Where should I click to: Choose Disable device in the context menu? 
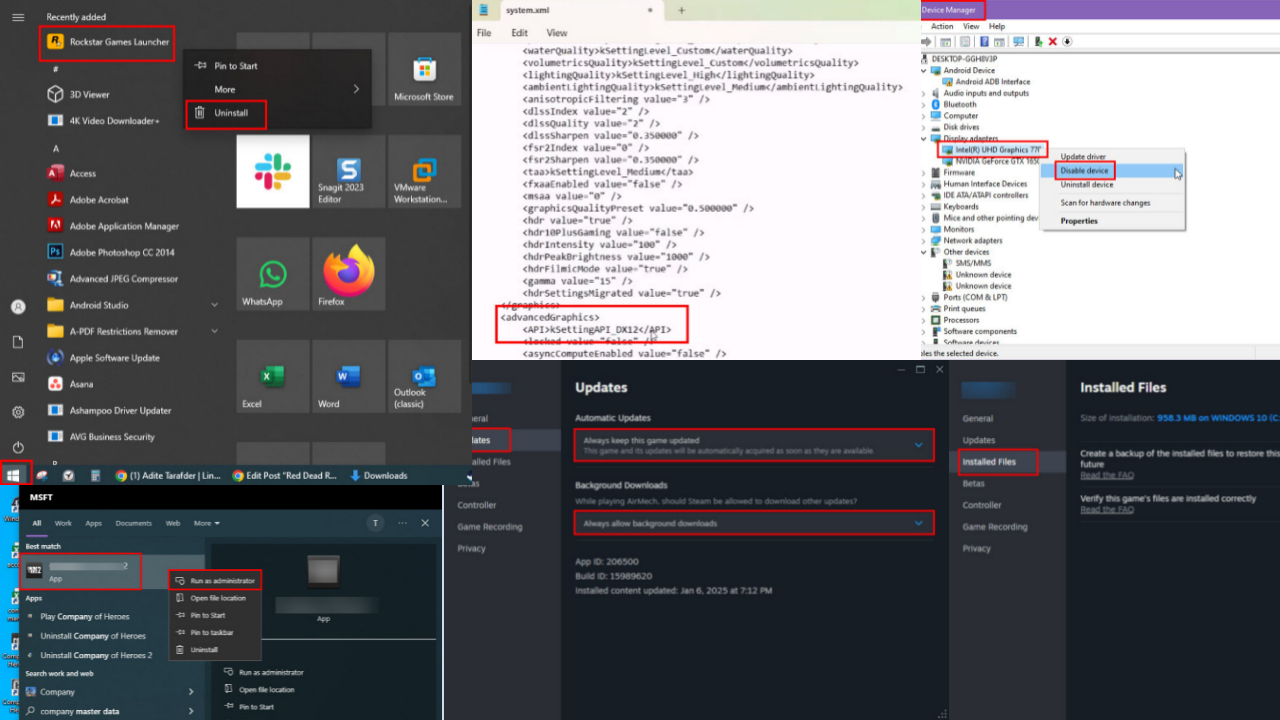click(x=1084, y=171)
